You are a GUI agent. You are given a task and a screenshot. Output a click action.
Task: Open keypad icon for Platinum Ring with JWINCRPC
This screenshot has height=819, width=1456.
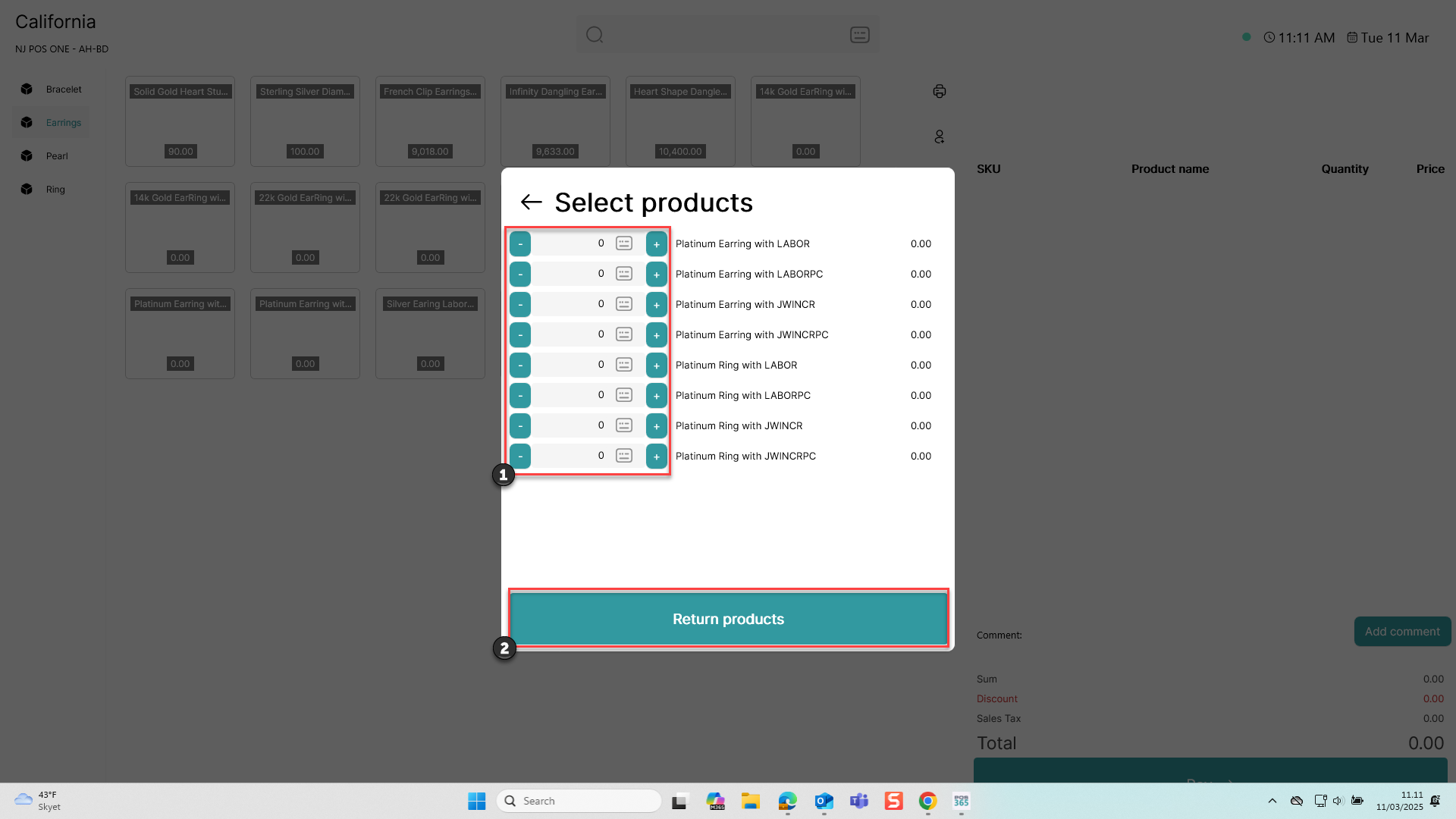click(624, 456)
